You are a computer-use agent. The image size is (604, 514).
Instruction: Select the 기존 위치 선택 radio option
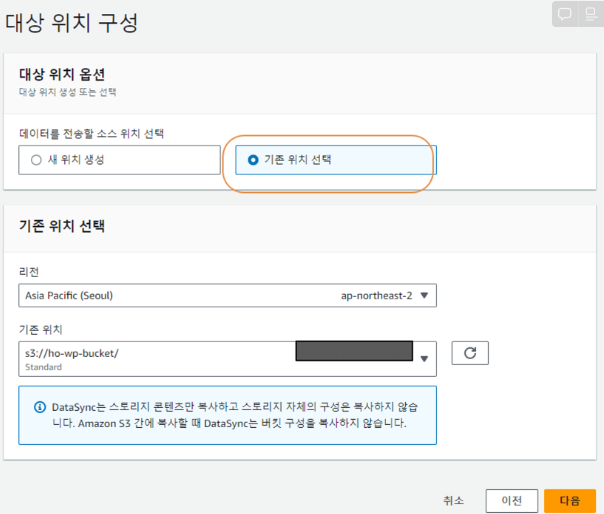(253, 160)
